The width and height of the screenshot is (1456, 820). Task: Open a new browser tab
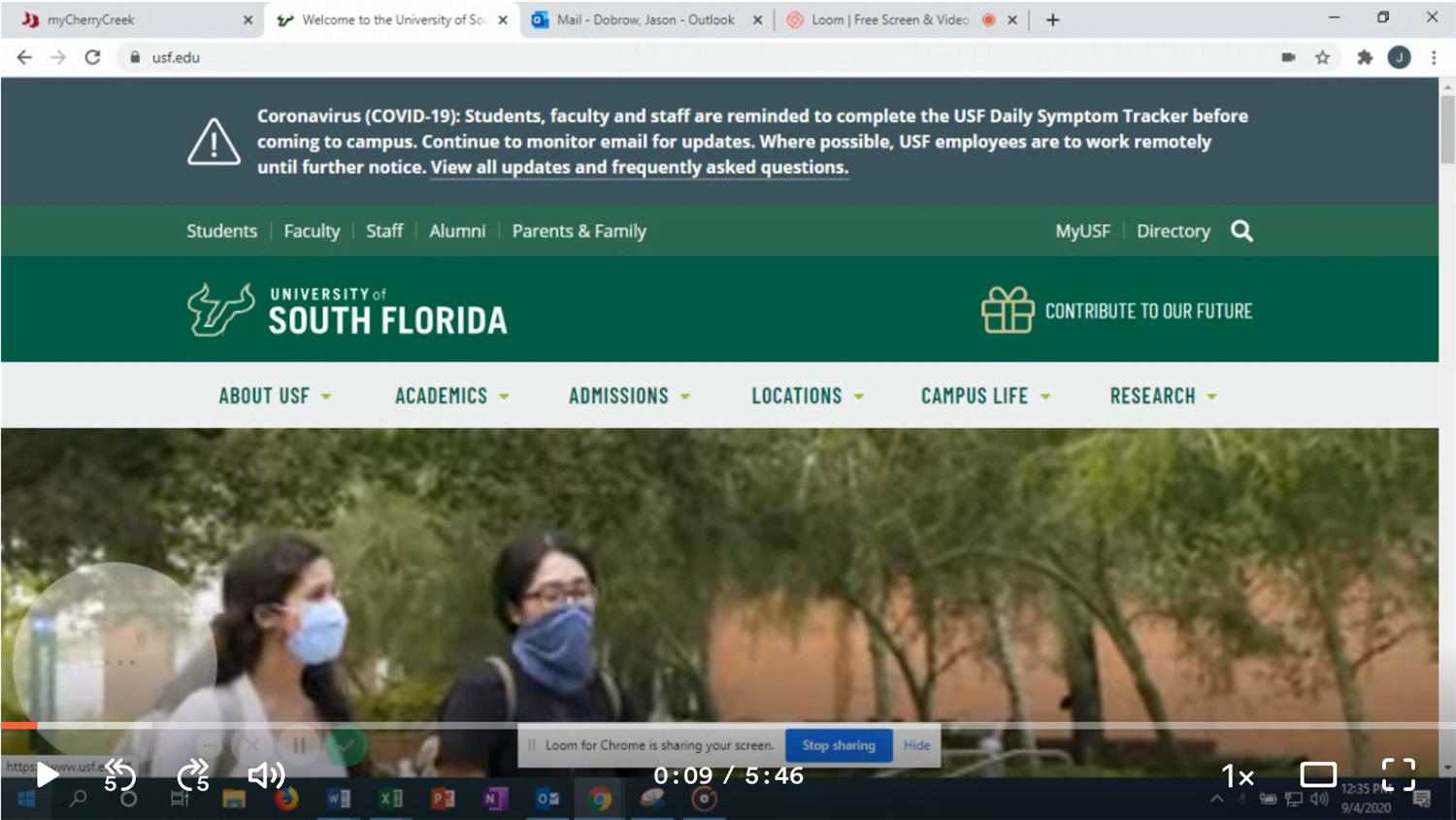[x=1052, y=19]
